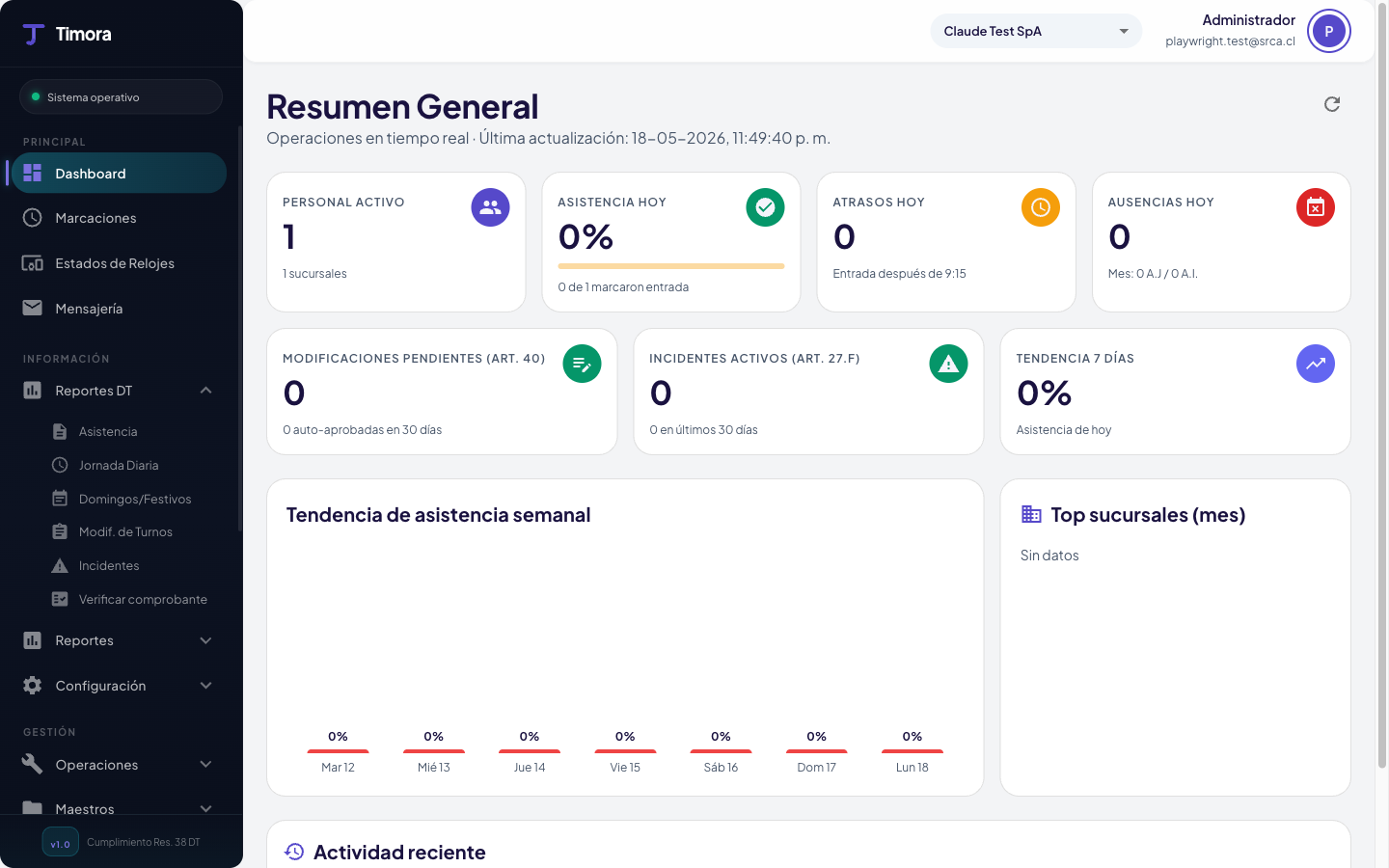
Task: Click the v1.0 version badge
Action: [60, 843]
